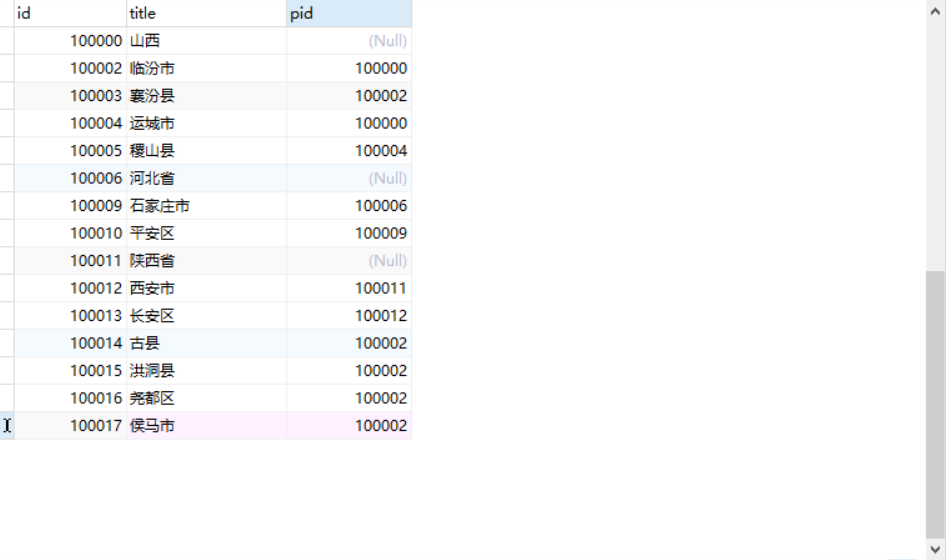Click the scrollbar up arrow

(x=935, y=11)
